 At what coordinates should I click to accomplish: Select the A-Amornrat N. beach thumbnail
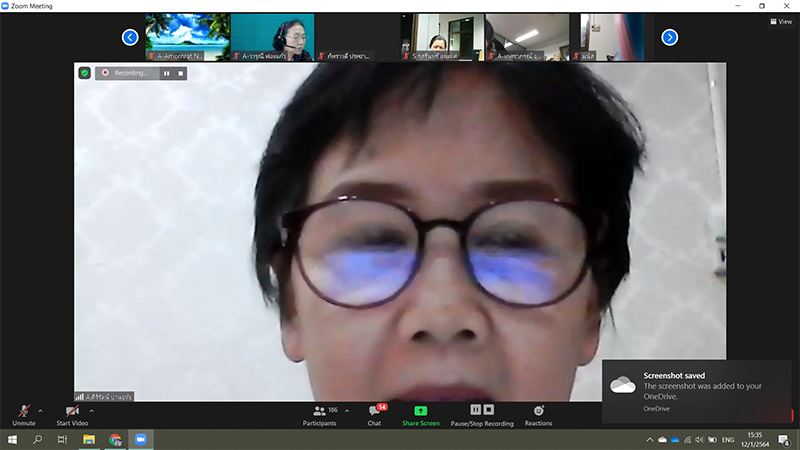coord(187,37)
